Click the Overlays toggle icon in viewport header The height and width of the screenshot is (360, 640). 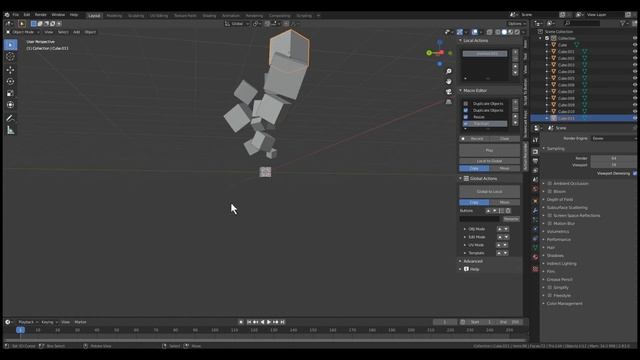coord(475,32)
